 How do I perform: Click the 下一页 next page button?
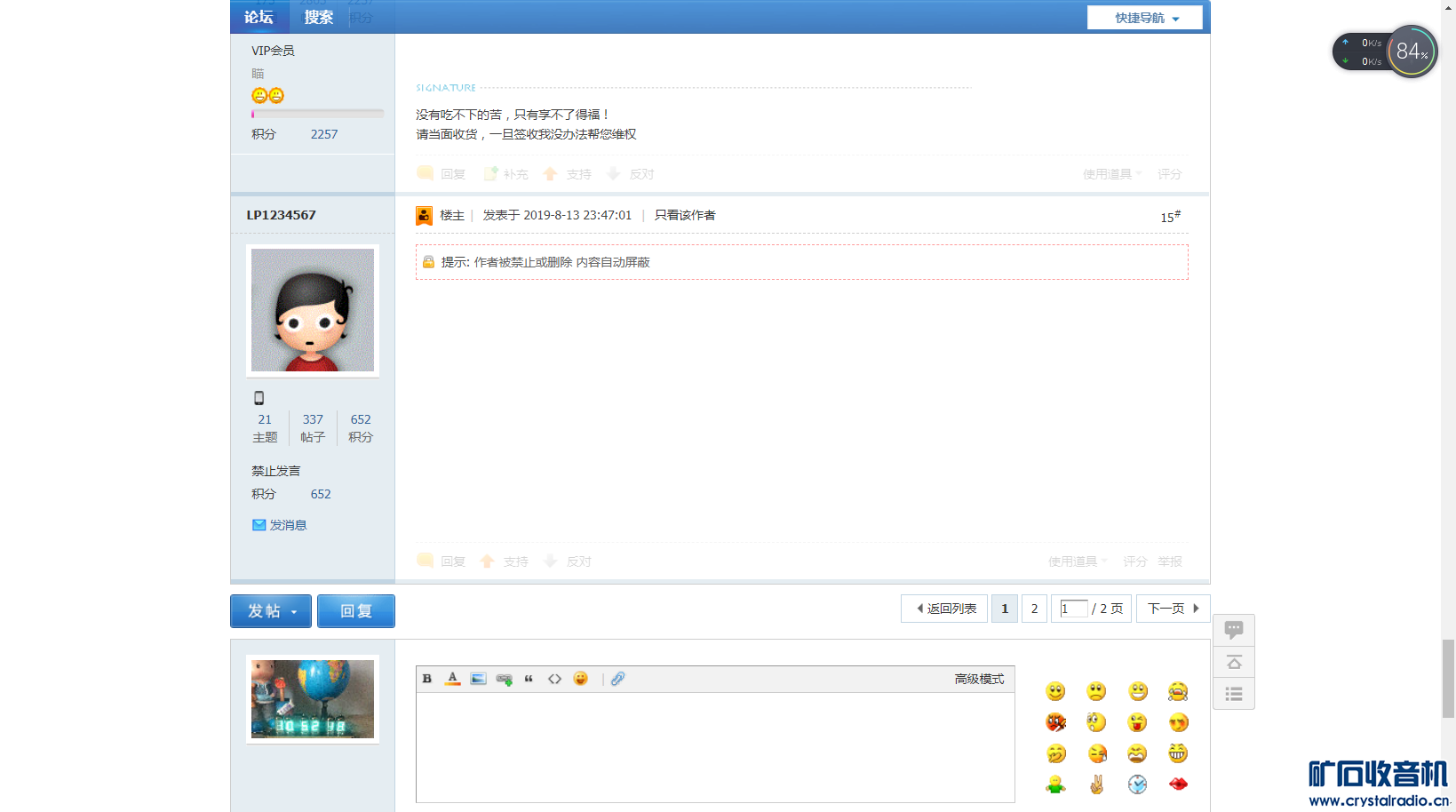(1173, 609)
